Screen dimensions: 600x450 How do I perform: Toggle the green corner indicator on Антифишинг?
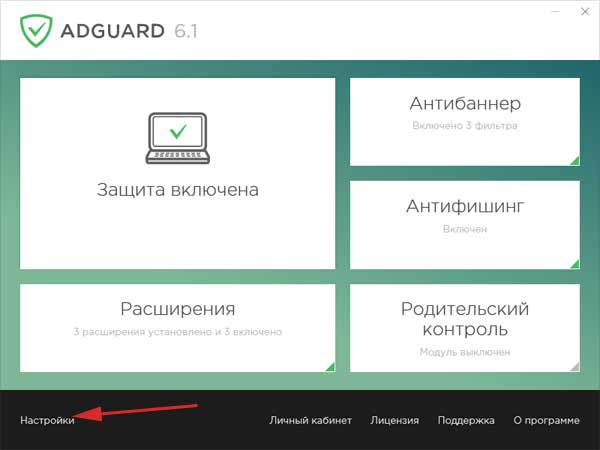(x=574, y=264)
